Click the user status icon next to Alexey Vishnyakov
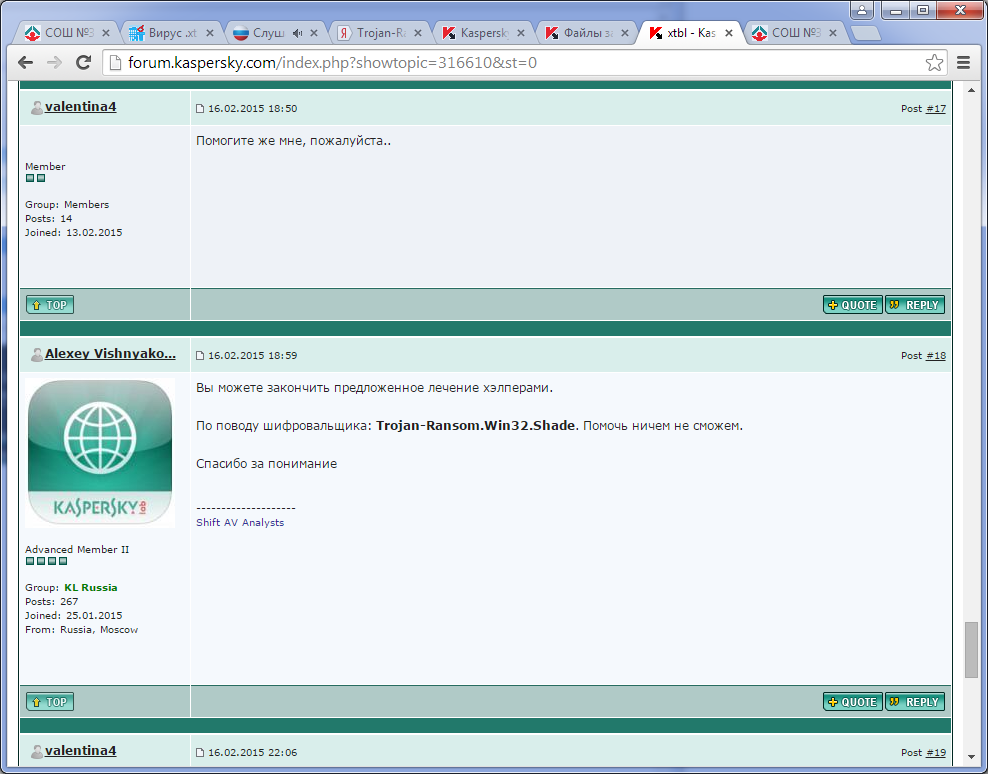 click(x=36, y=355)
